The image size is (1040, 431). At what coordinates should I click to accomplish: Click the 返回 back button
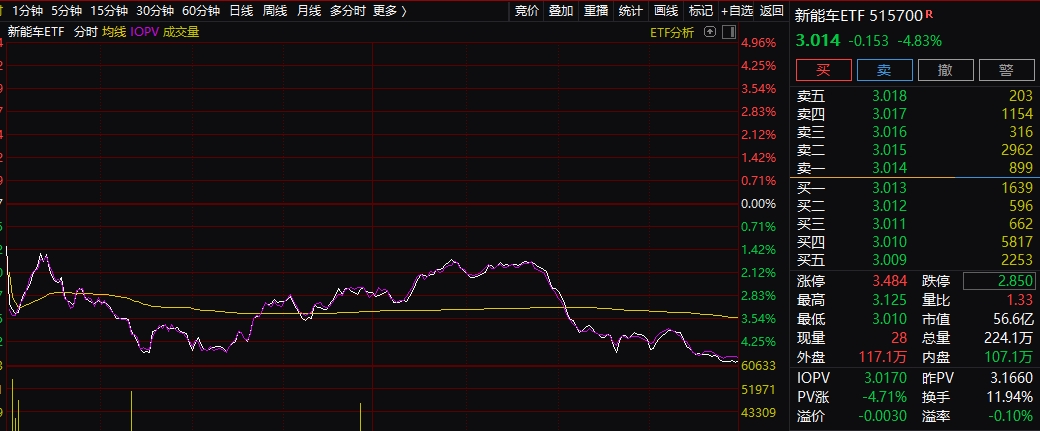tap(771, 11)
